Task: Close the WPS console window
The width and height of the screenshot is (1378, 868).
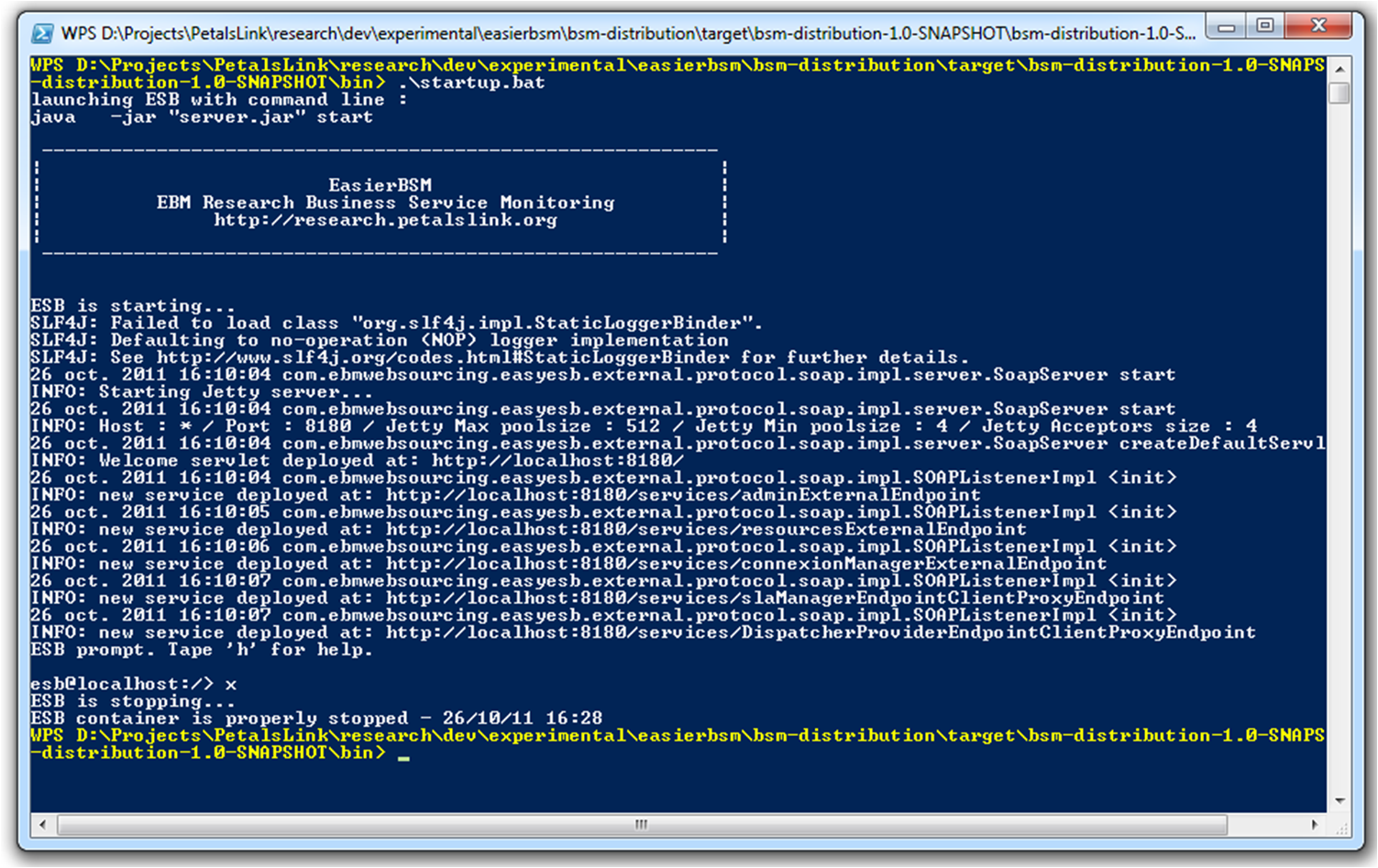Action: pos(1318,27)
